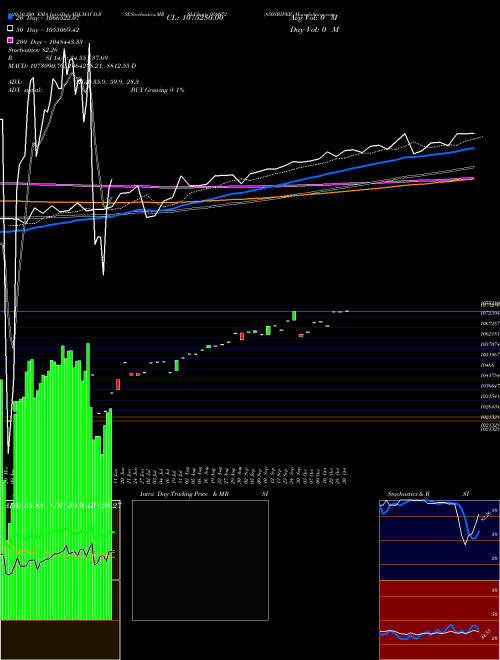Click the 'Avg Vol: 0 M' label
500x660 pixels.
pyautogui.click(x=314, y=18)
